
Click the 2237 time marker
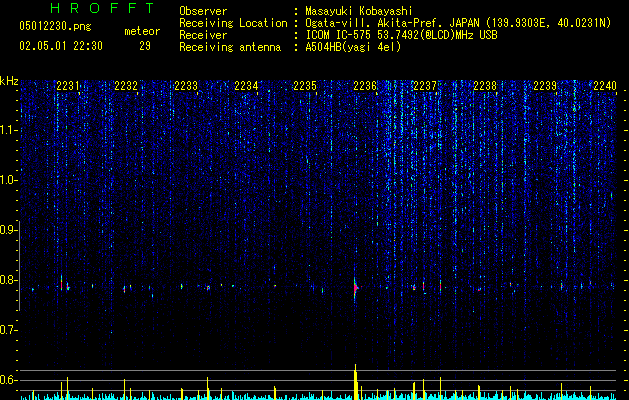425,86
